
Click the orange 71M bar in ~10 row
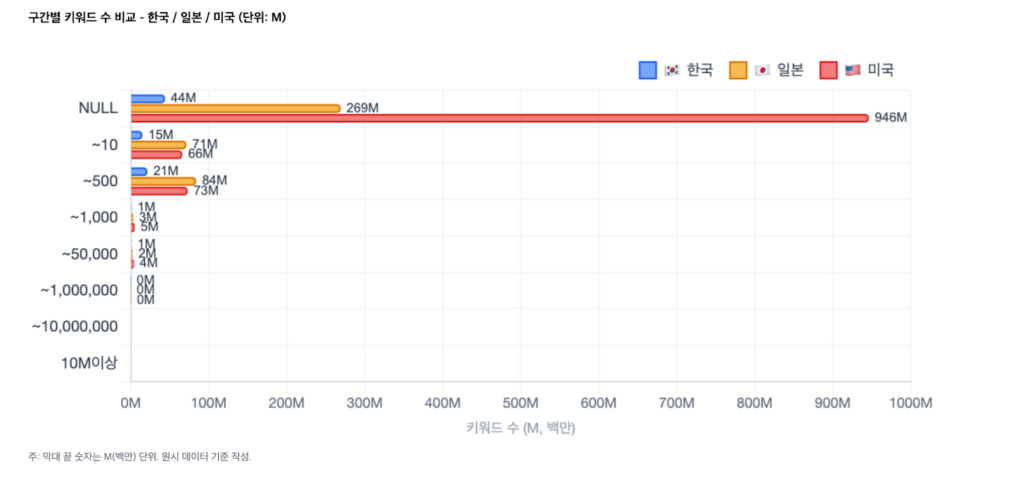point(158,145)
